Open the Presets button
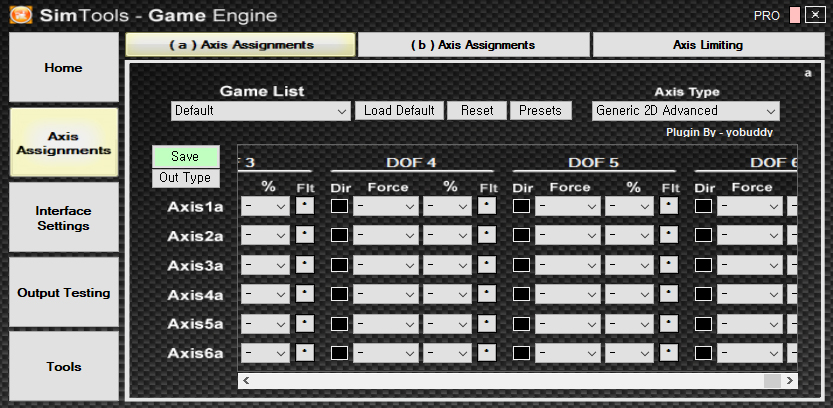 point(540,110)
